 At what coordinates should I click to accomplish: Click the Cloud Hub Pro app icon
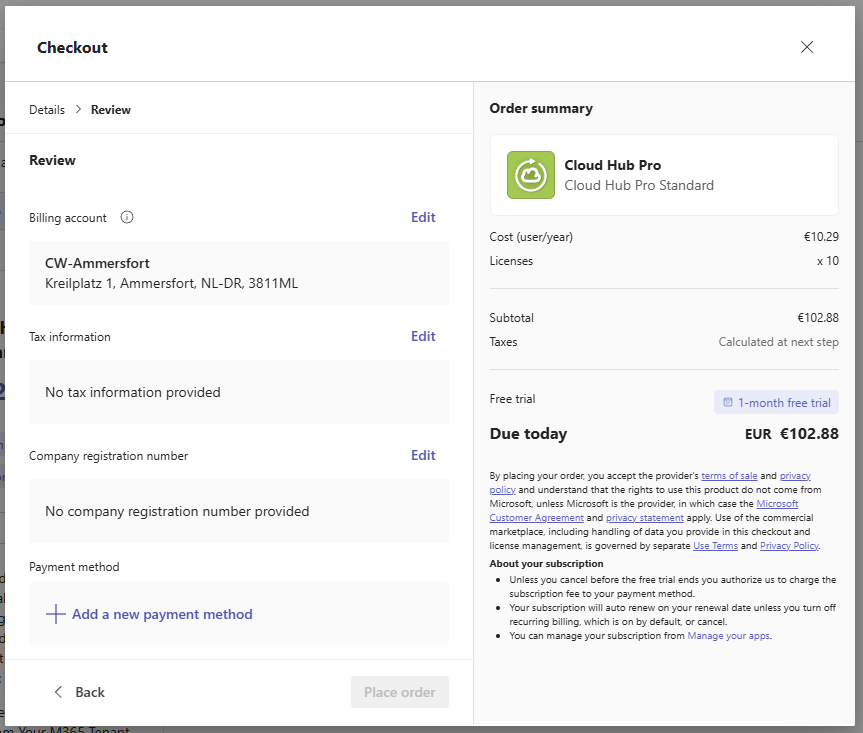[531, 175]
